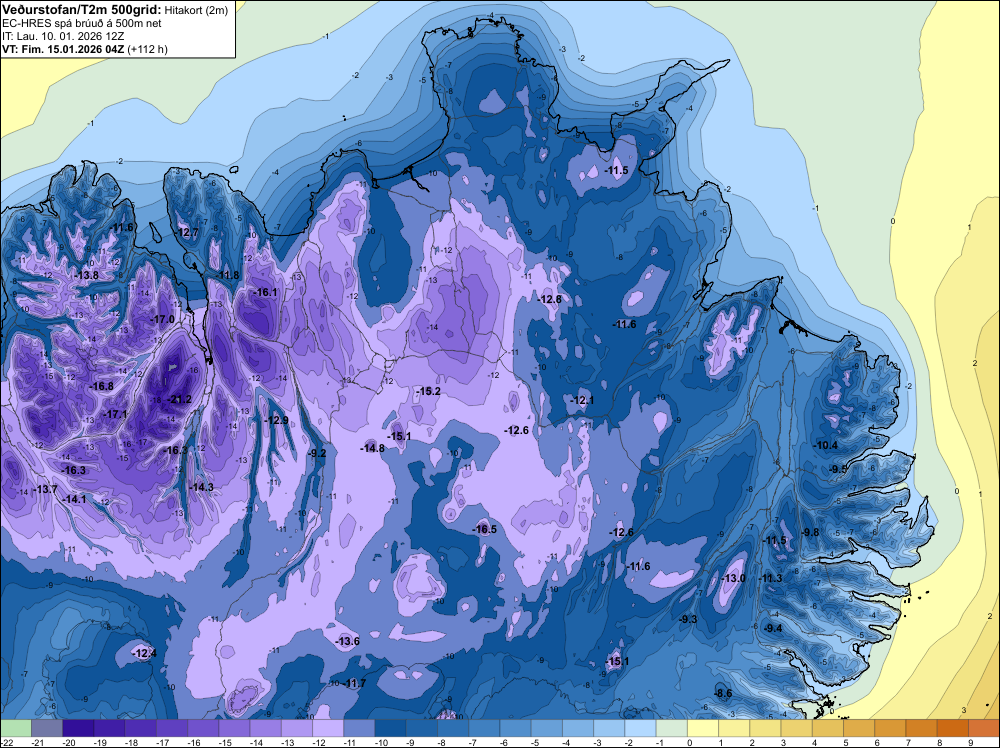Click the -11.7 temperature label

pos(355,684)
